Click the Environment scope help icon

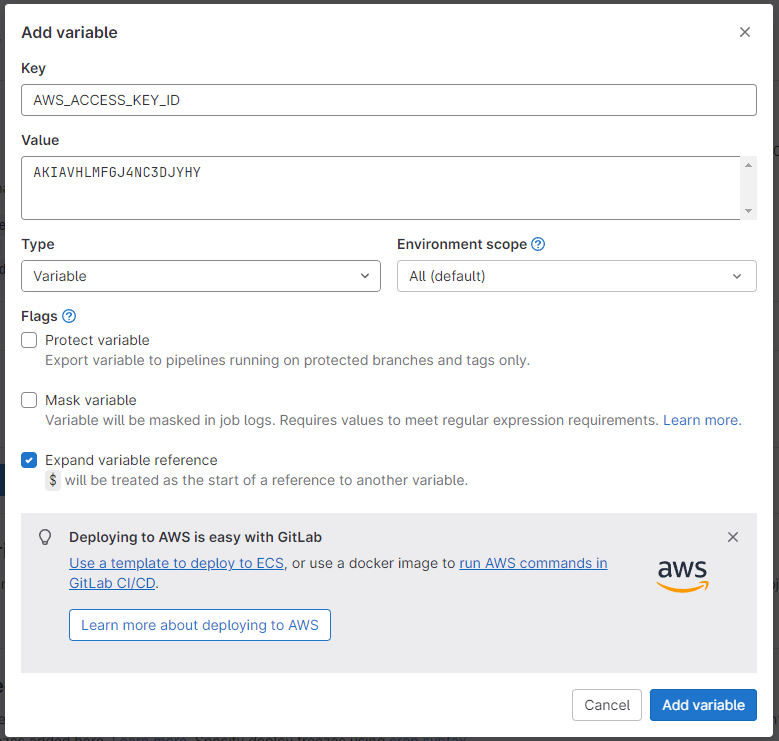[538, 244]
